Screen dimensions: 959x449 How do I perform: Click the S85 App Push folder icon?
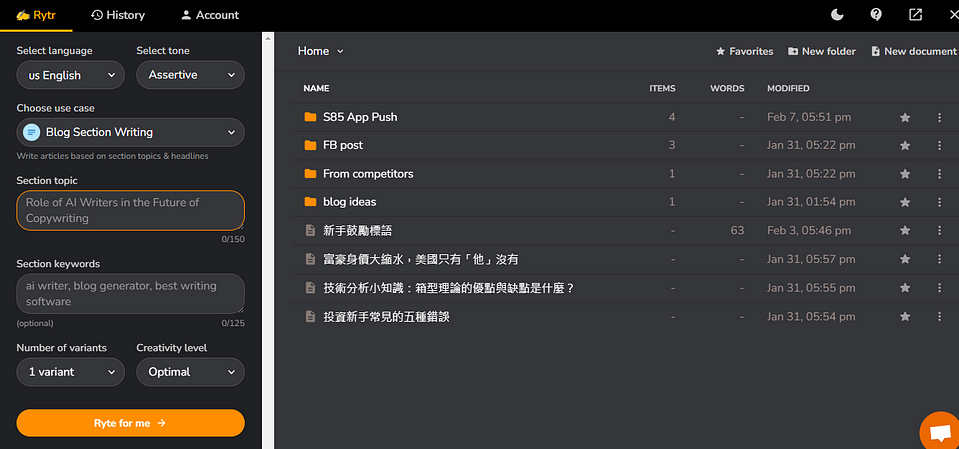tap(310, 117)
